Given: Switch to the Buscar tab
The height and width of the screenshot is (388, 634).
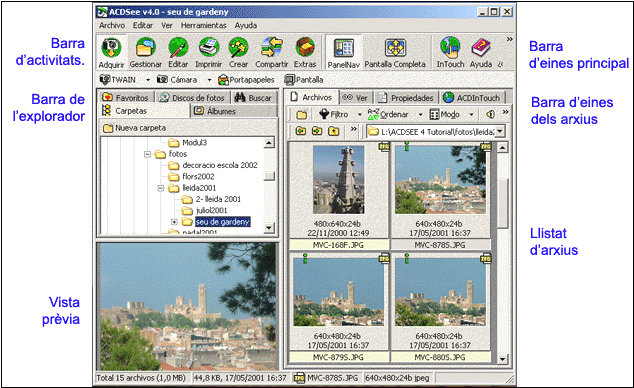Looking at the screenshot, I should [x=253, y=97].
